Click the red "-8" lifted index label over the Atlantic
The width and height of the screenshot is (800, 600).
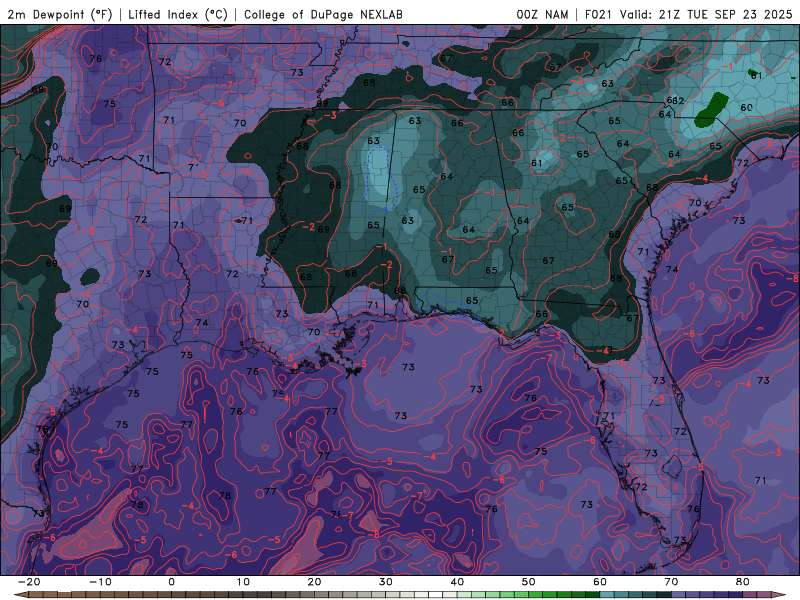(x=791, y=279)
